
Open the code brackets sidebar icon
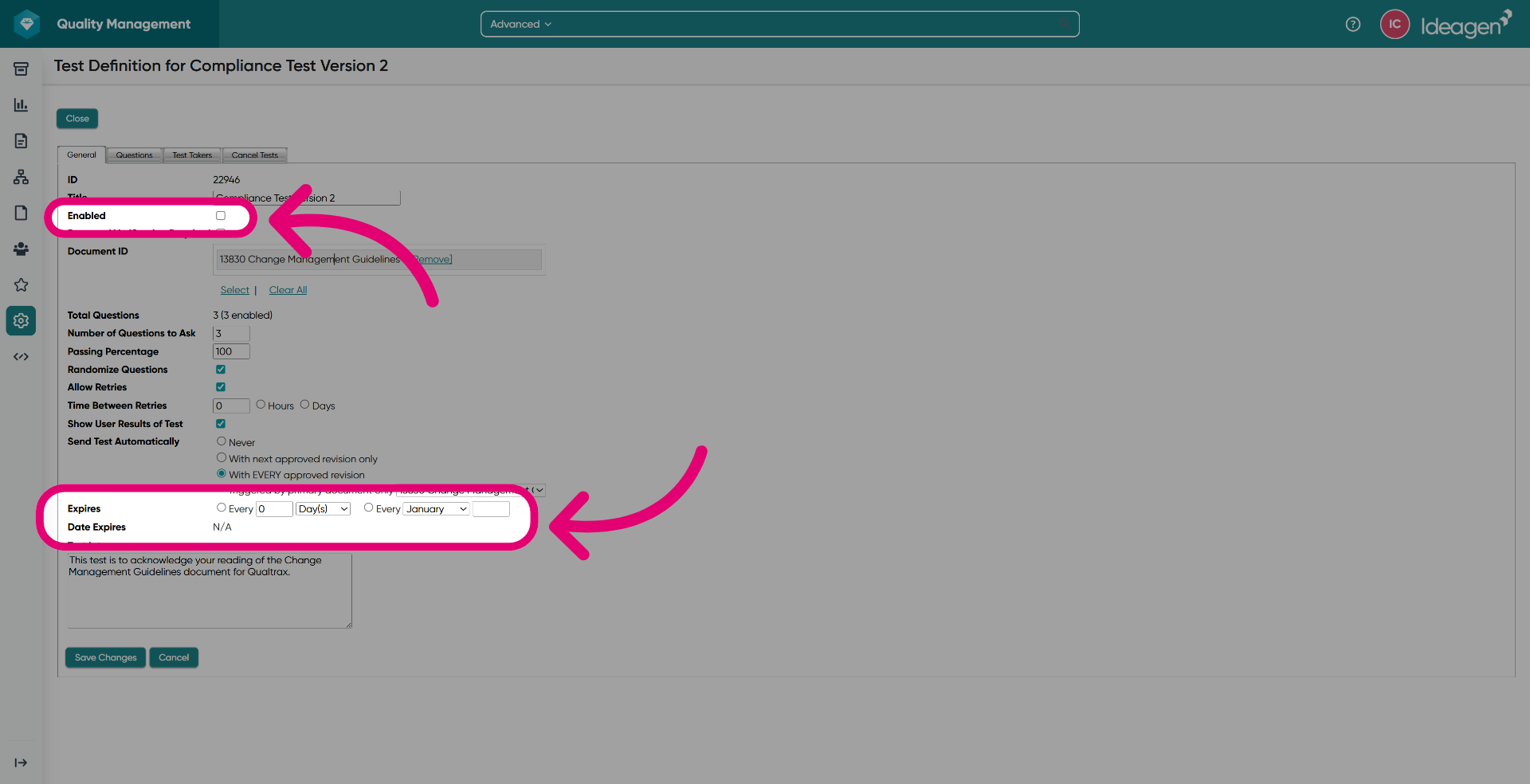[21, 356]
